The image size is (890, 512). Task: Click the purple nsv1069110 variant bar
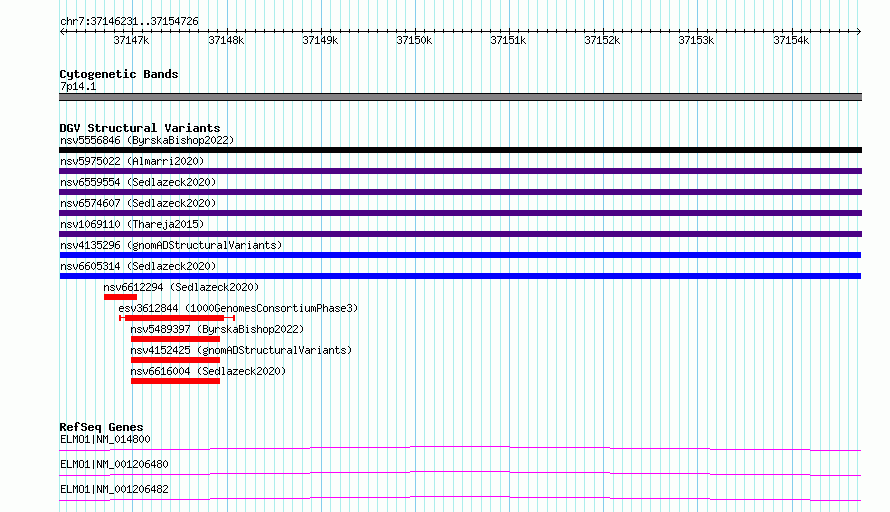tap(460, 234)
